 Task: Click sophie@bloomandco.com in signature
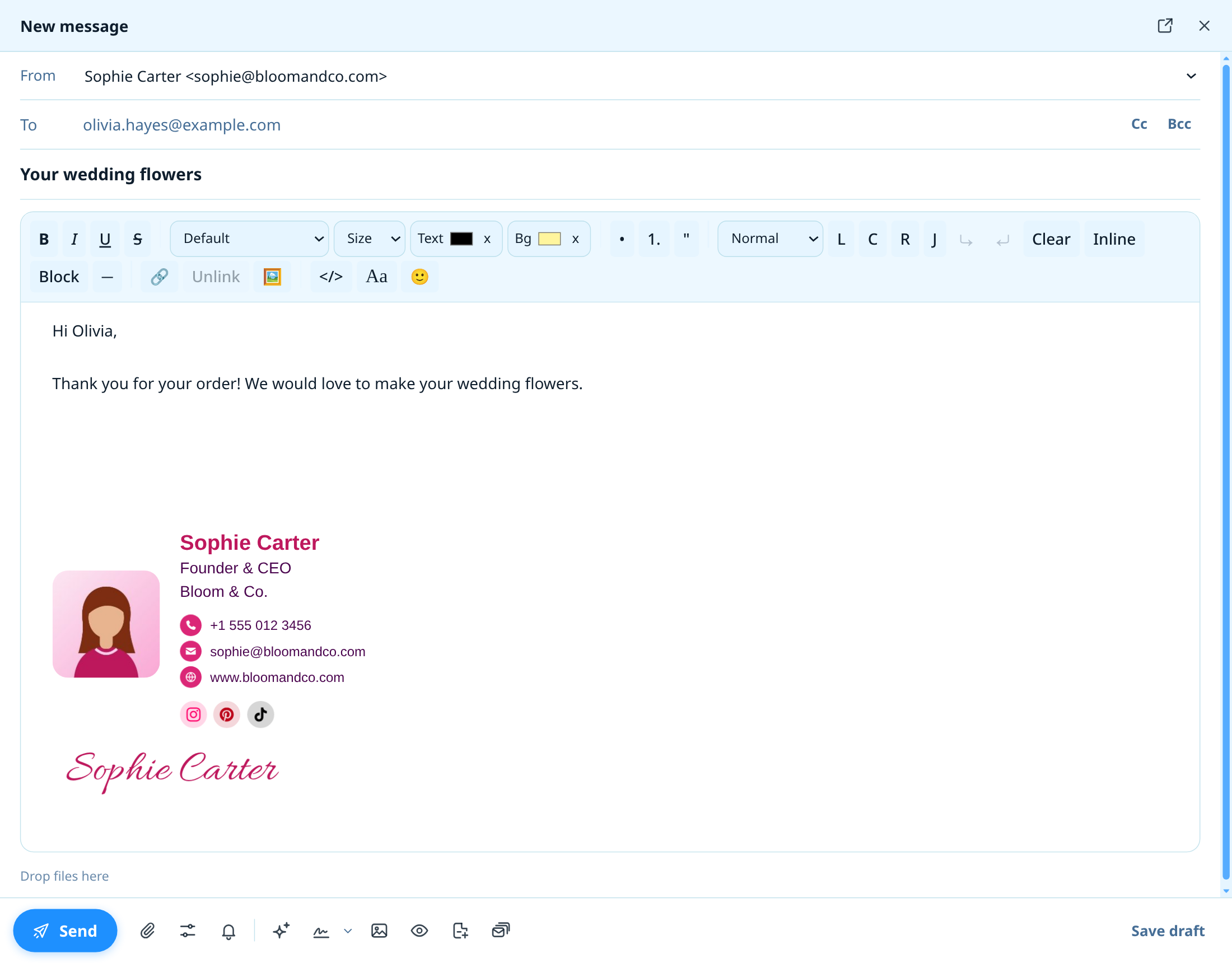[x=288, y=651]
